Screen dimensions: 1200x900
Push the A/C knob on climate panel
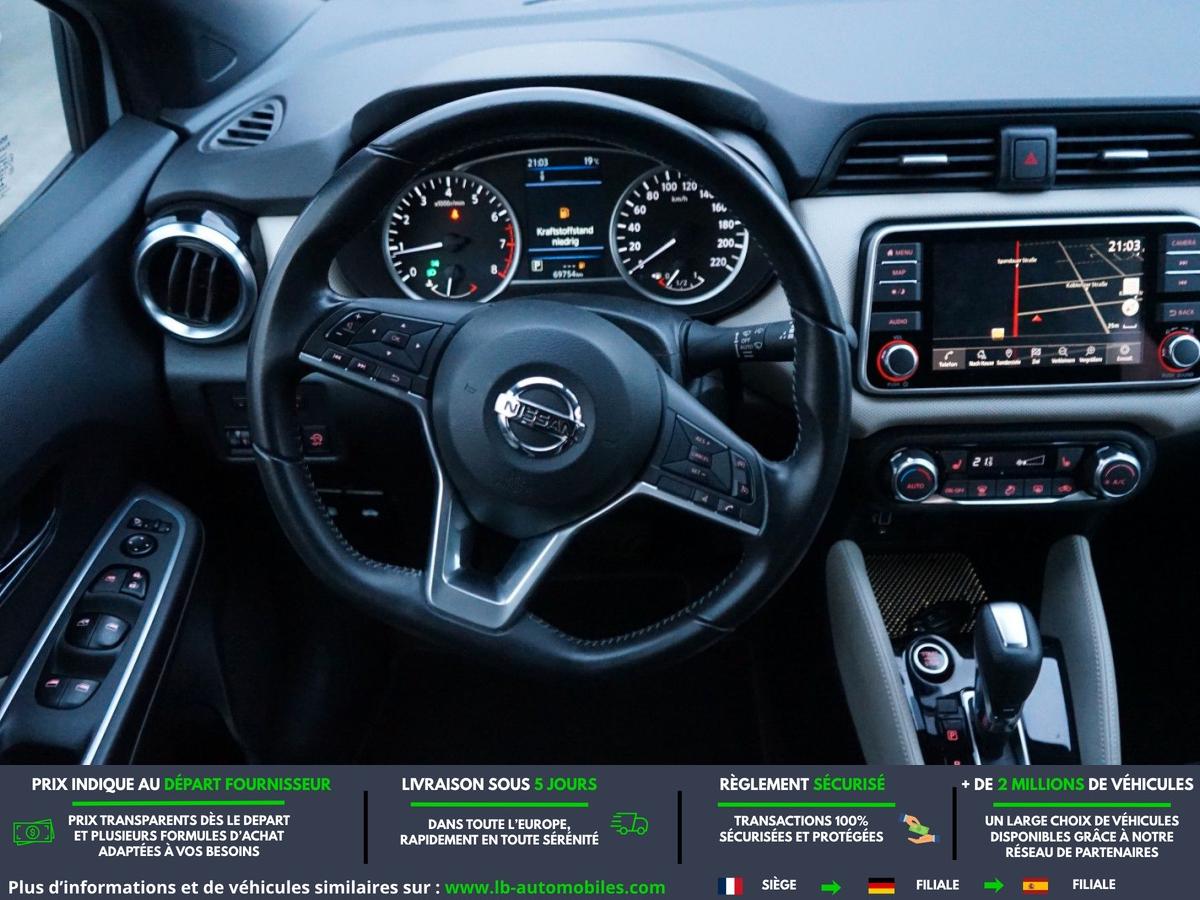tap(1116, 470)
